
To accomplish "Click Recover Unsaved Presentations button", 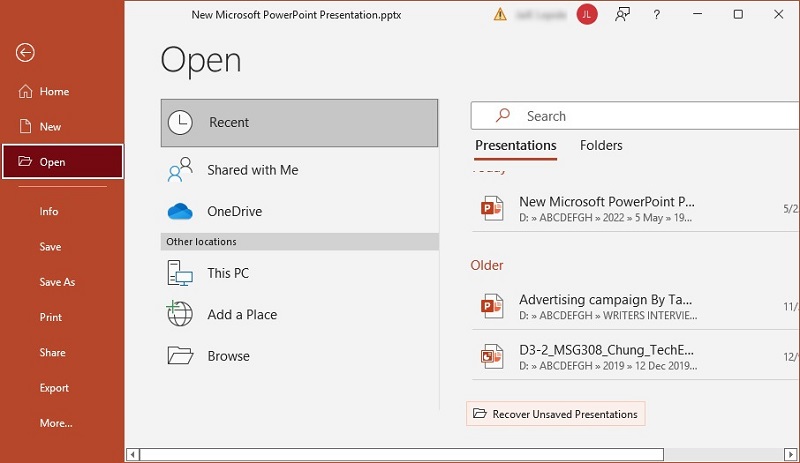I will click(556, 414).
